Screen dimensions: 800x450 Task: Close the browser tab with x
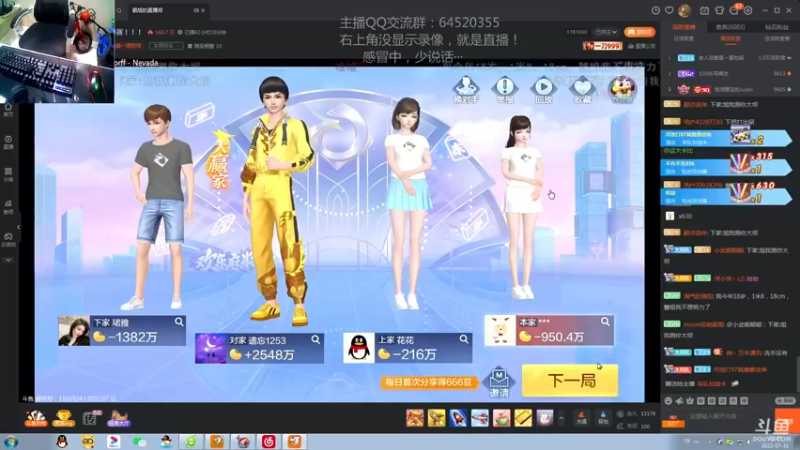[203, 10]
